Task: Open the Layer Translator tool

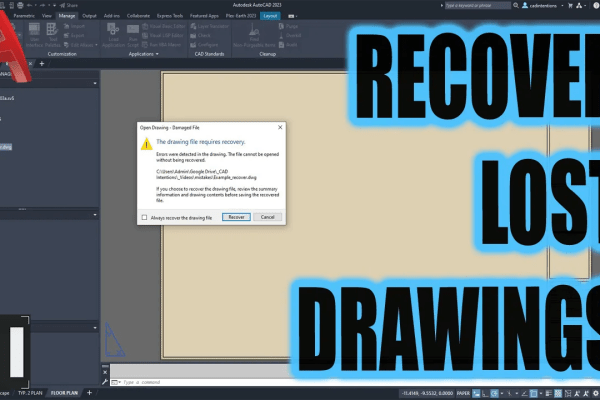Action: (210, 26)
